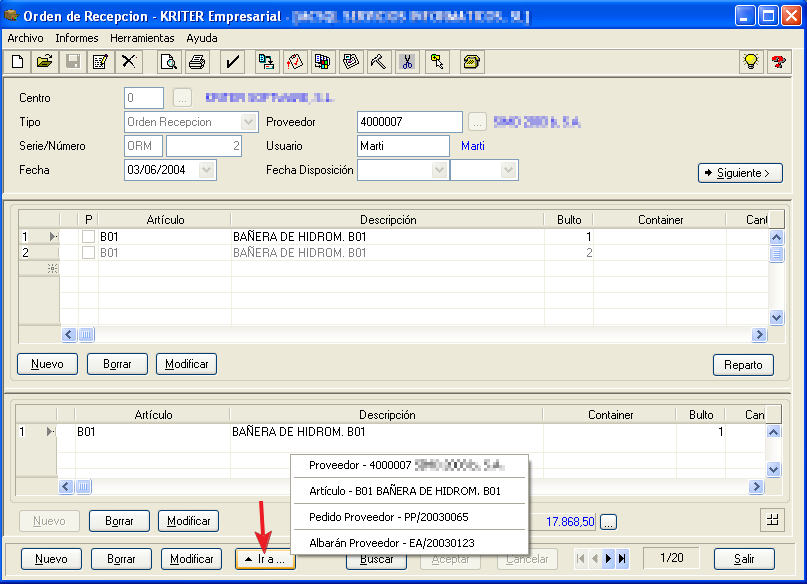Click the pointer-with-key toolbar icon

437,62
